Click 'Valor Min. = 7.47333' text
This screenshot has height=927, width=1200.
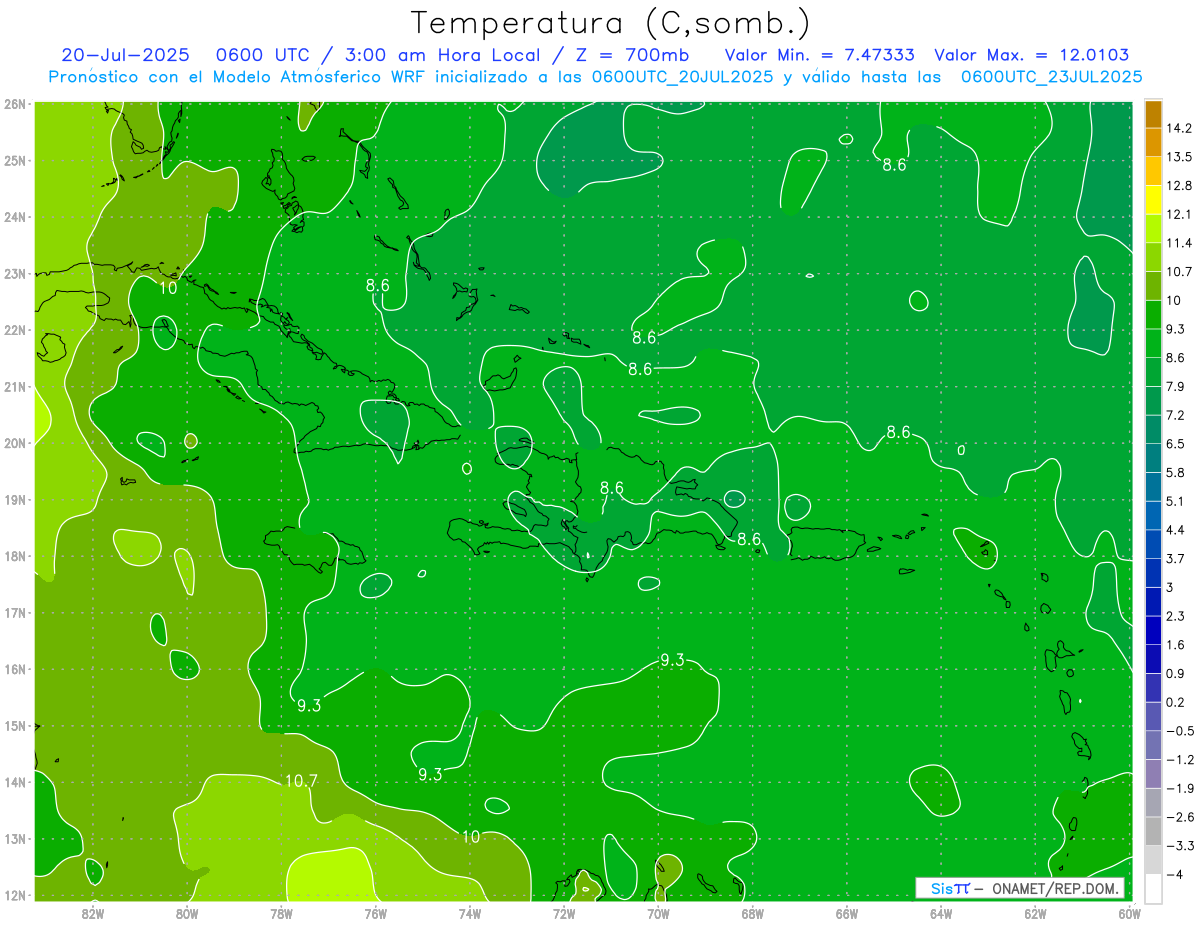819,56
